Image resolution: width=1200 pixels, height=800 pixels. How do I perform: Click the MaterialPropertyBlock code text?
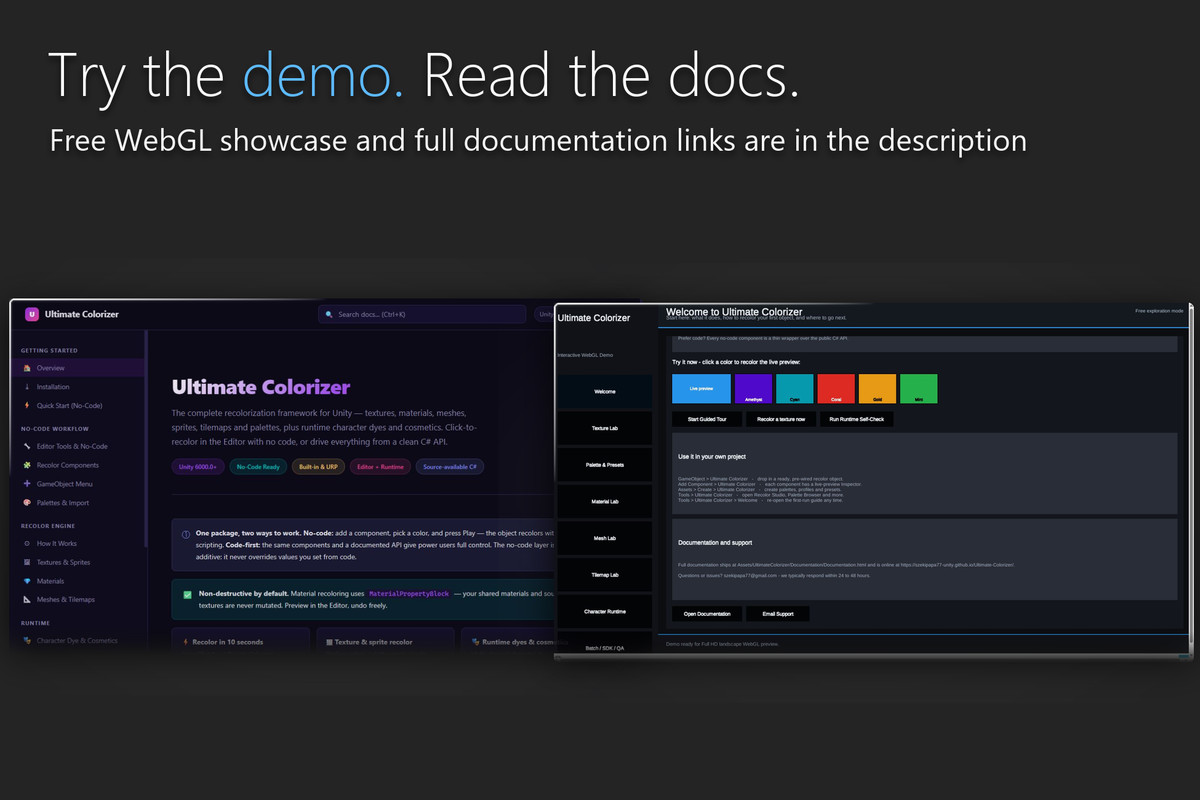(407, 594)
